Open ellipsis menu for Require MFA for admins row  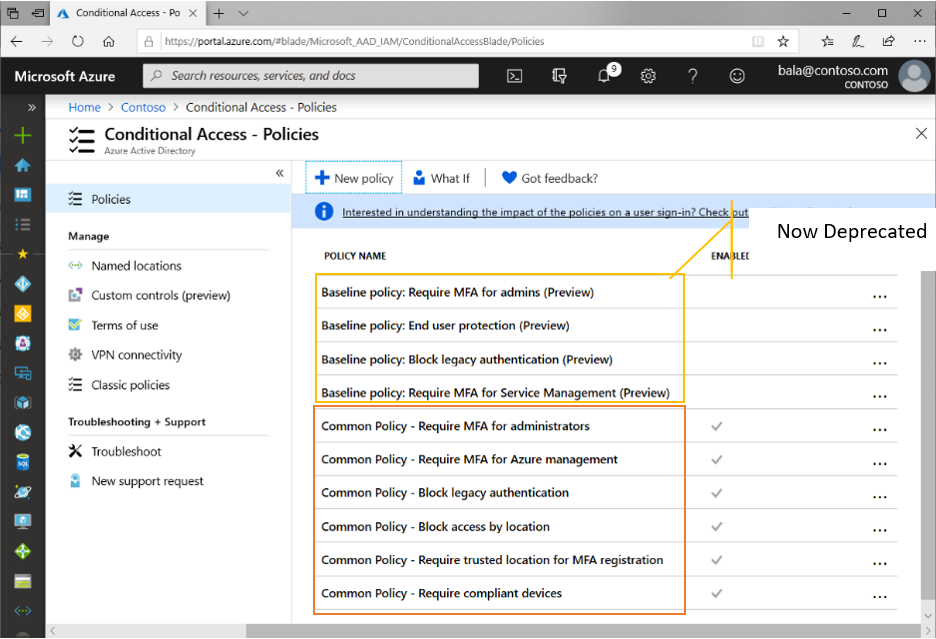pos(880,296)
